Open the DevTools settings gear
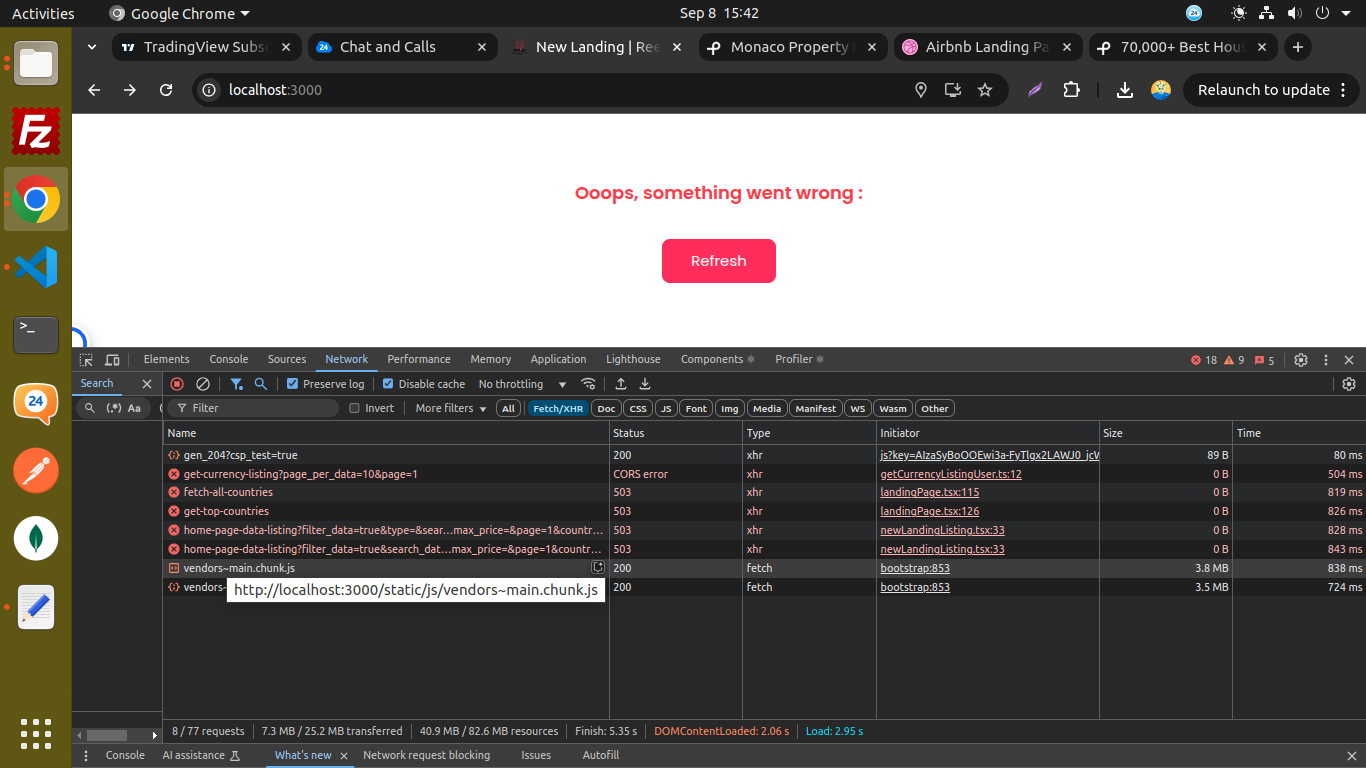Screen dimensions: 1366x768 coord(1301,360)
